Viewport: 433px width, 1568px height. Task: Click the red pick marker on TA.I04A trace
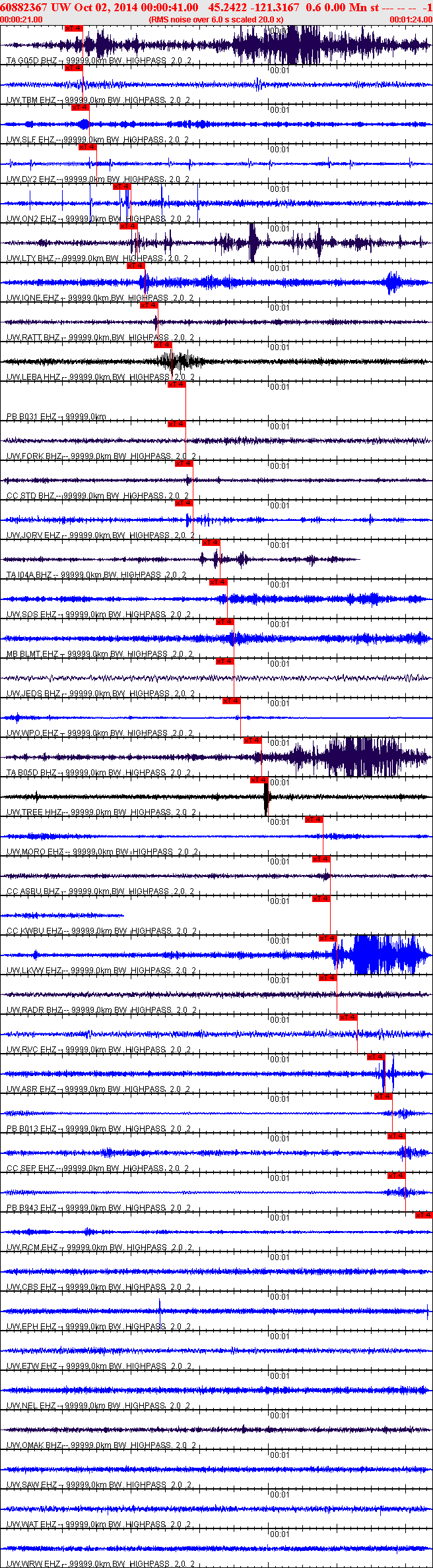211,543
